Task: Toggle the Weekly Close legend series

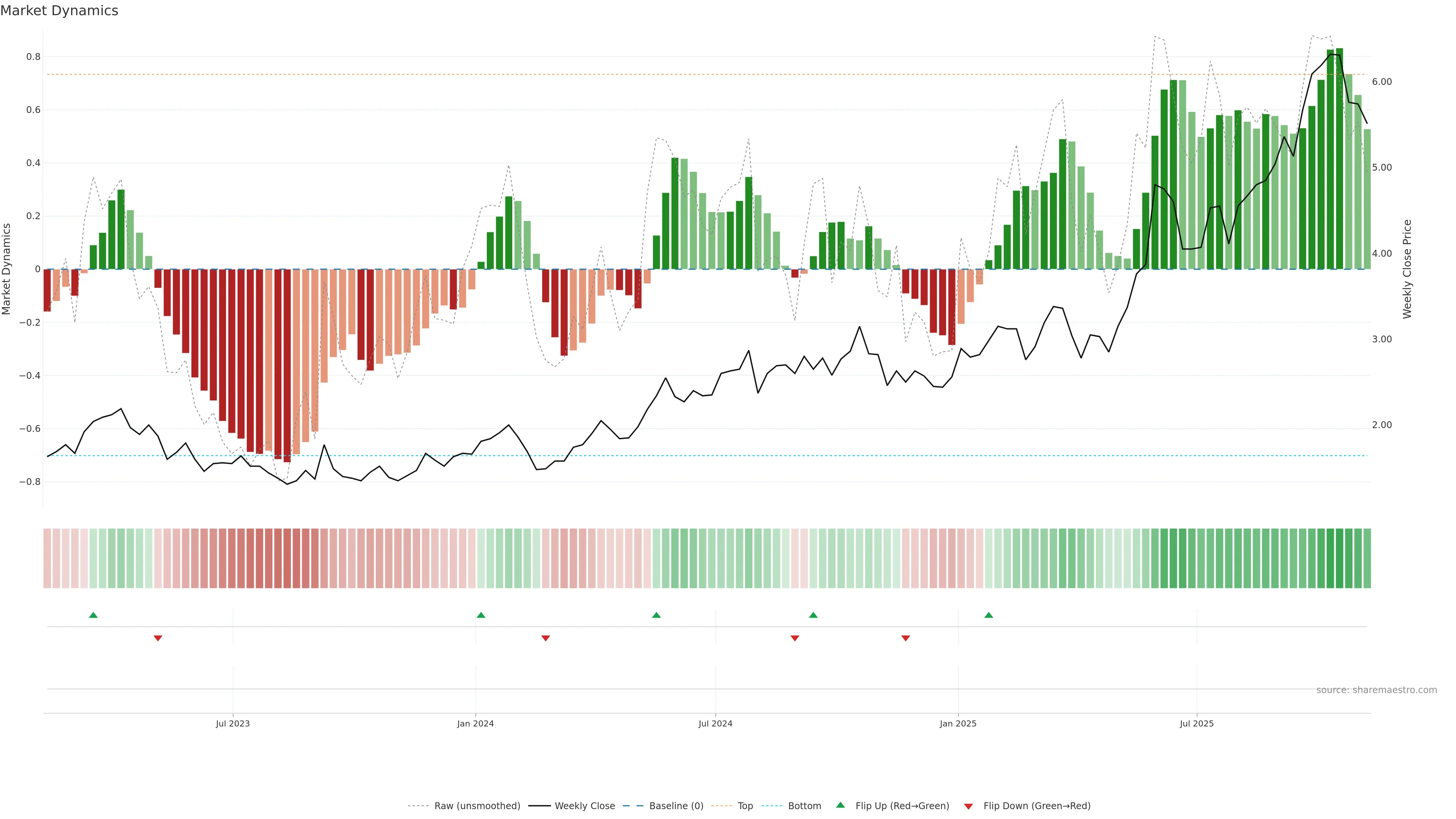Action: [x=584, y=806]
